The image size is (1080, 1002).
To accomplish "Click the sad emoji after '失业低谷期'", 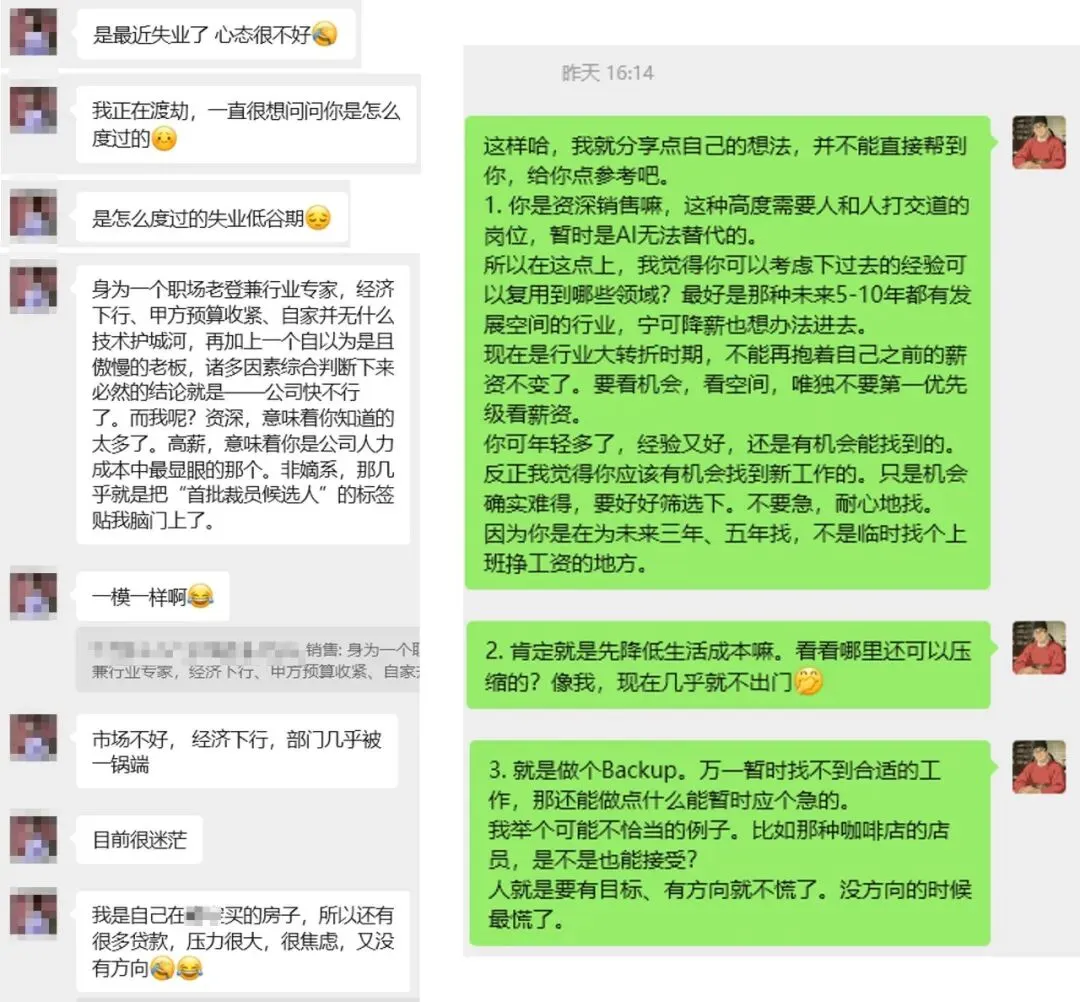I will (318, 218).
